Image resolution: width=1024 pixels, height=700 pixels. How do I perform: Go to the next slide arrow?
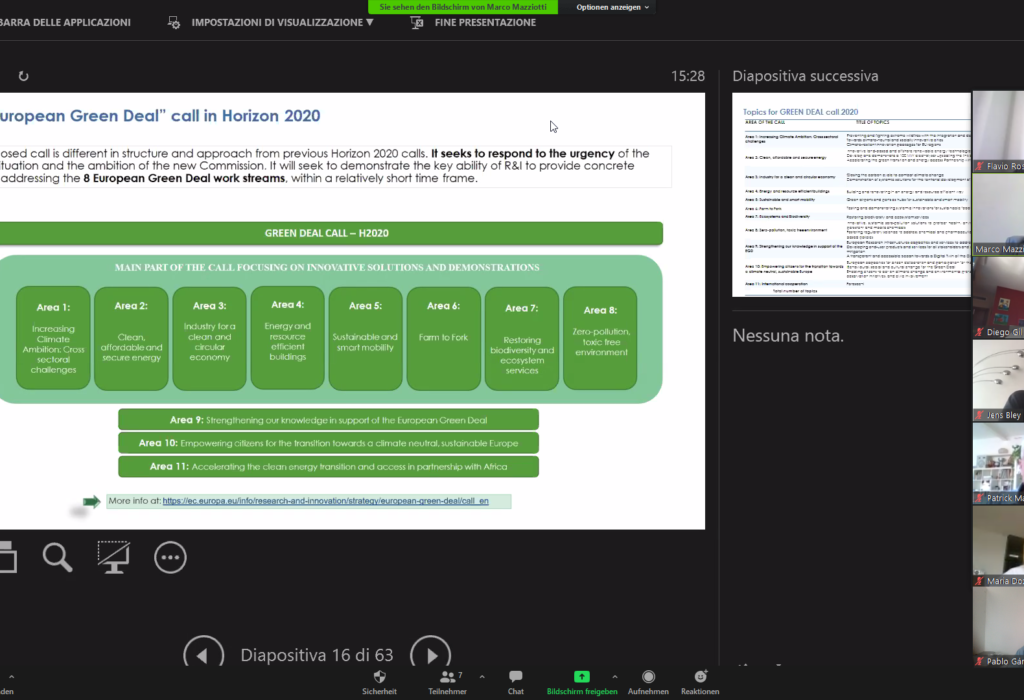[x=430, y=655]
